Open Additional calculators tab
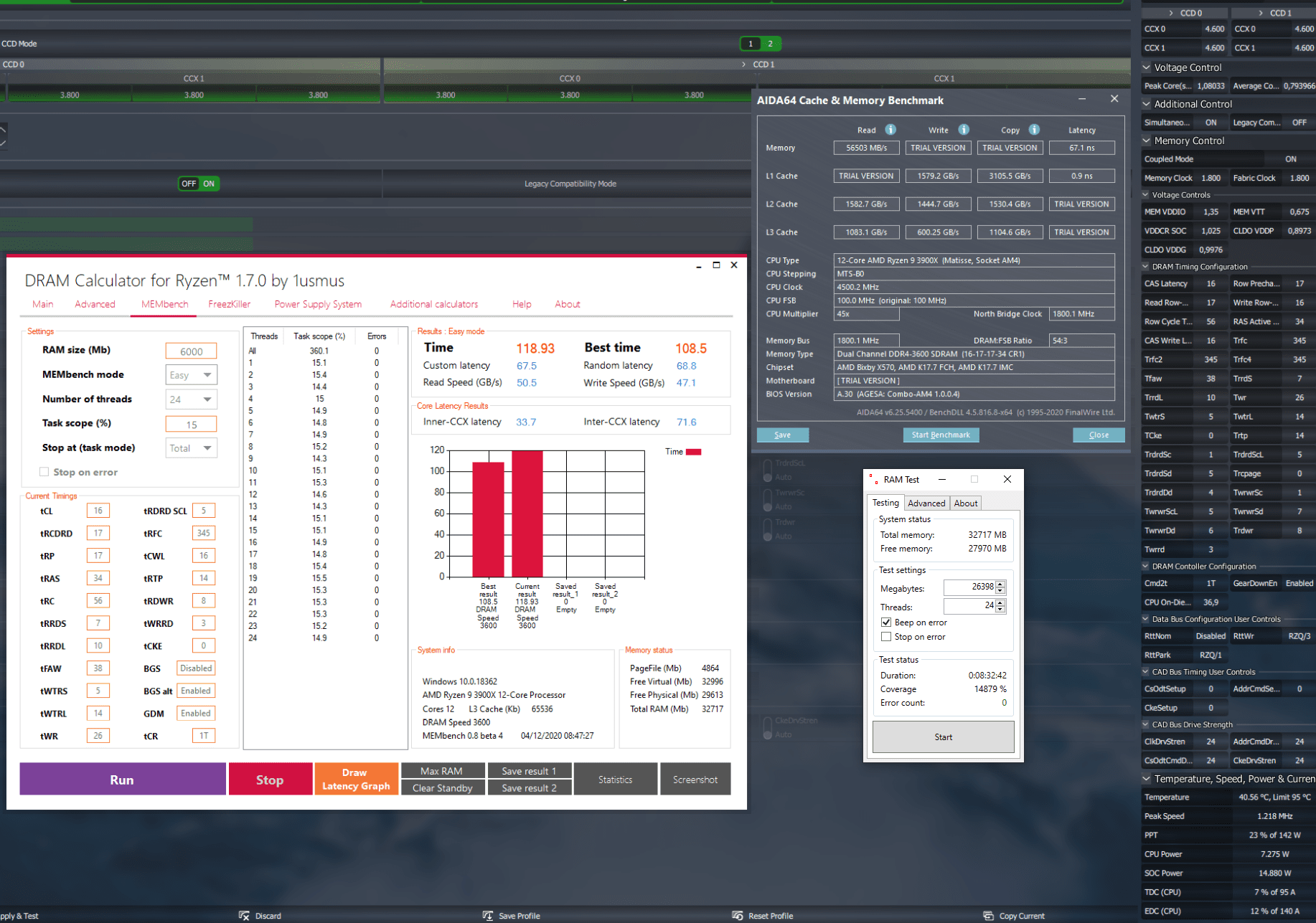The image size is (1316, 923). [434, 304]
